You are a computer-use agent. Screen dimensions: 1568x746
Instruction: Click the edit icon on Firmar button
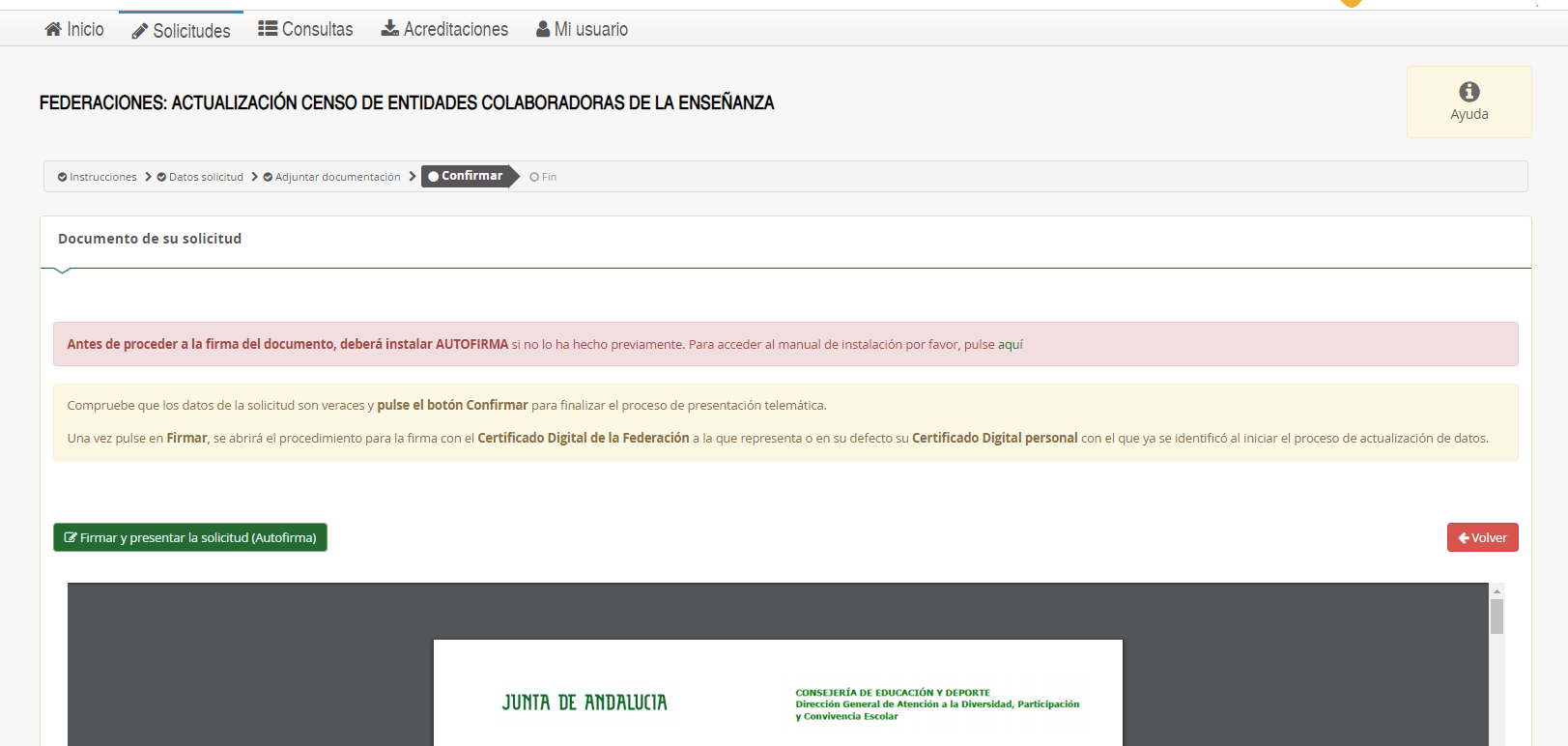point(71,537)
